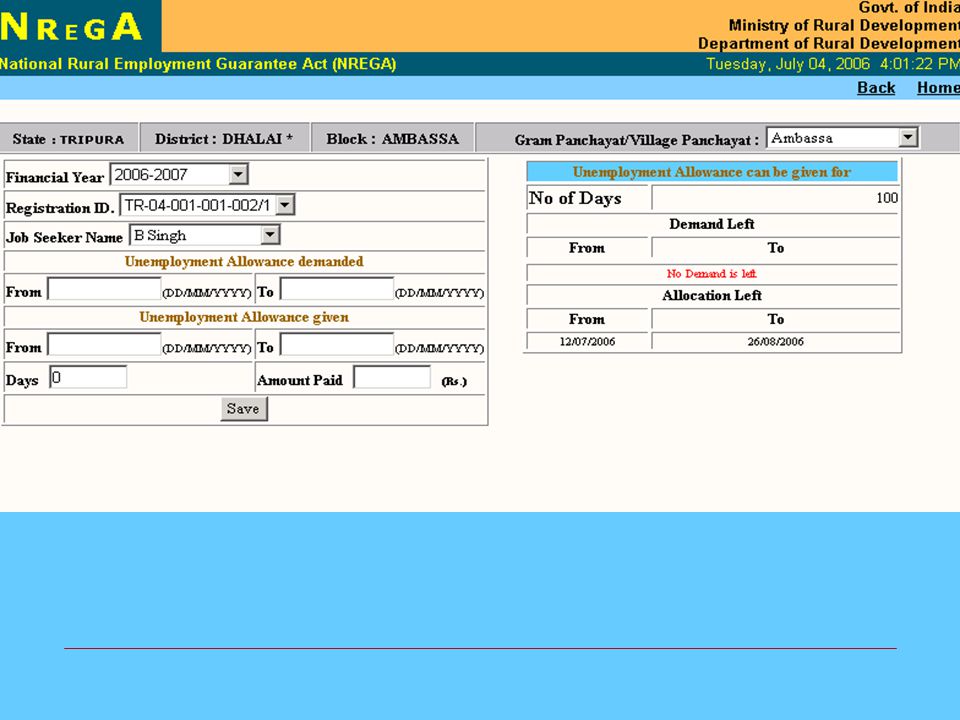Viewport: 960px width, 720px height.
Task: Click the 'Unemployment Allowance demanded' heading
Action: pyautogui.click(x=244, y=261)
